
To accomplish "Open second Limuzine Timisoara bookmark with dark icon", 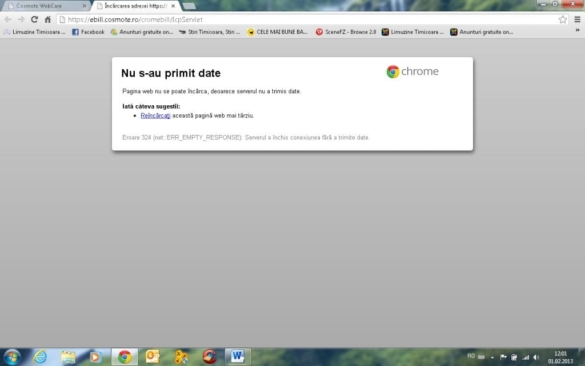I will [413, 32].
